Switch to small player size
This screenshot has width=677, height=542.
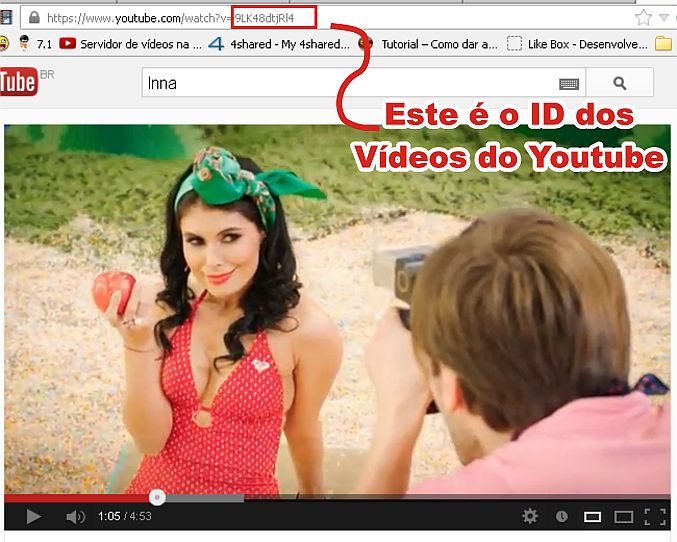point(592,517)
